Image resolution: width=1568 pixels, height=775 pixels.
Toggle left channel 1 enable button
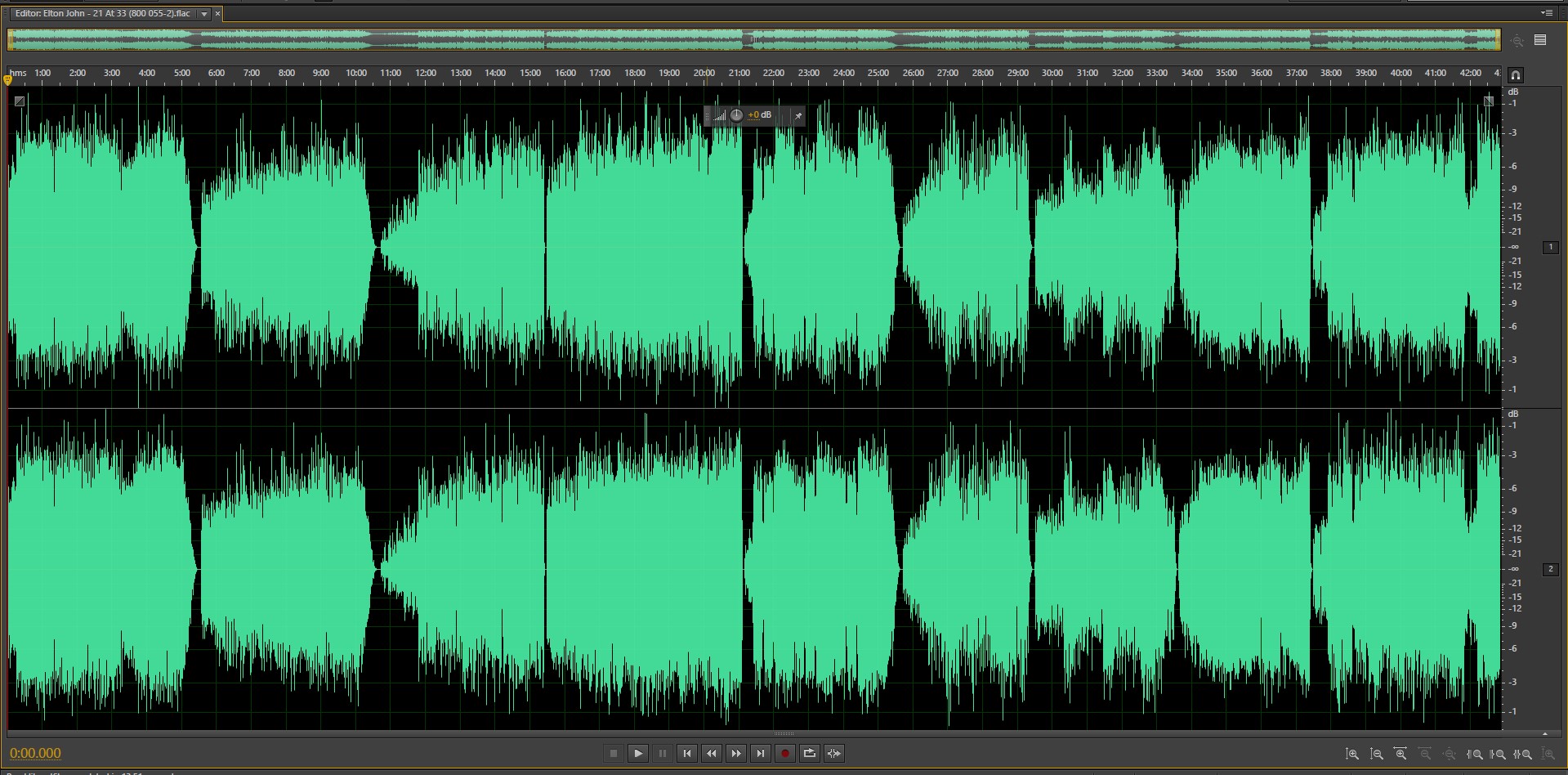pyautogui.click(x=1550, y=247)
